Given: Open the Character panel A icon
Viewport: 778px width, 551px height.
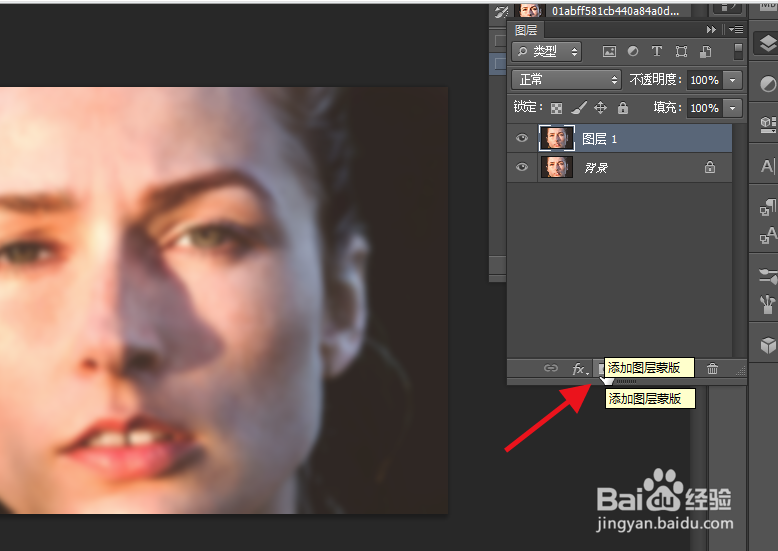Looking at the screenshot, I should coord(768,166).
